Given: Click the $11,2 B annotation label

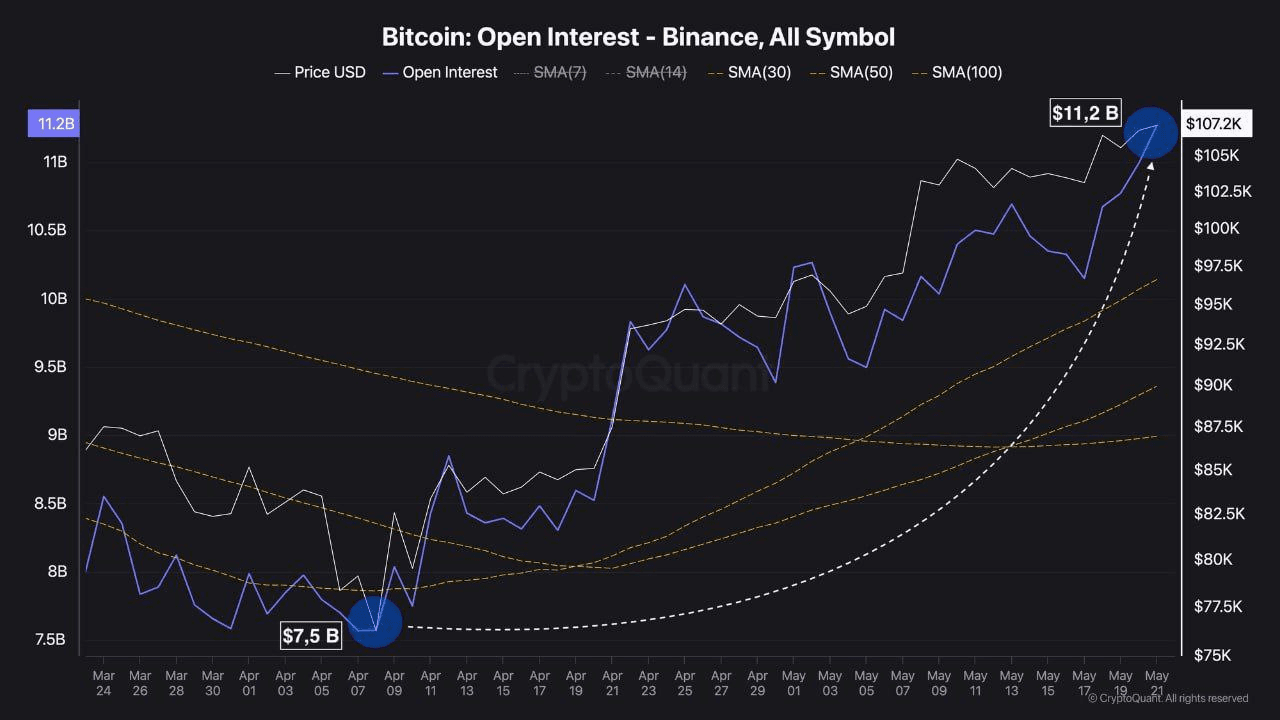Looking at the screenshot, I should [x=1085, y=113].
